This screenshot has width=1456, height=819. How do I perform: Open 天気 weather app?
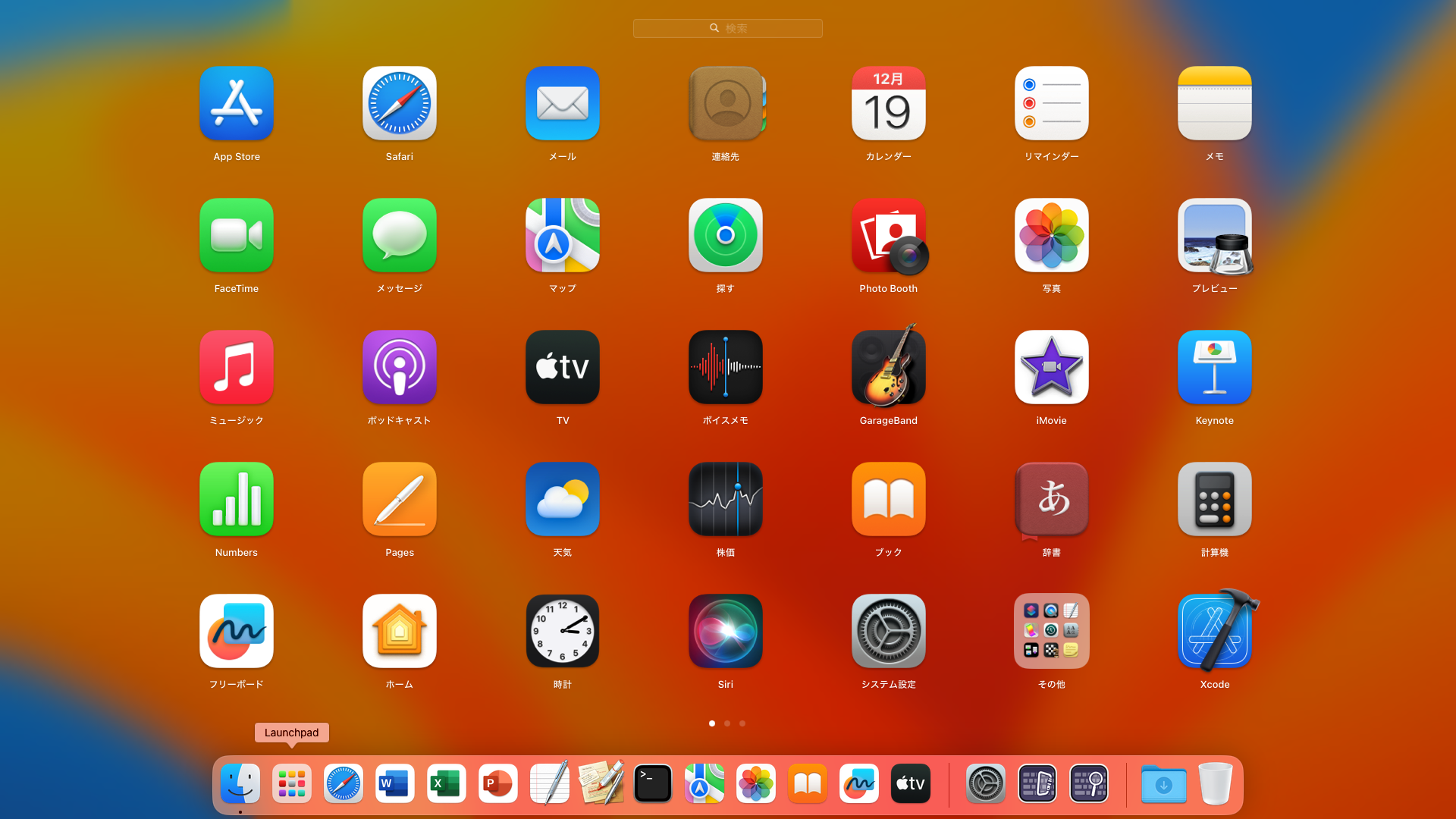pos(563,499)
